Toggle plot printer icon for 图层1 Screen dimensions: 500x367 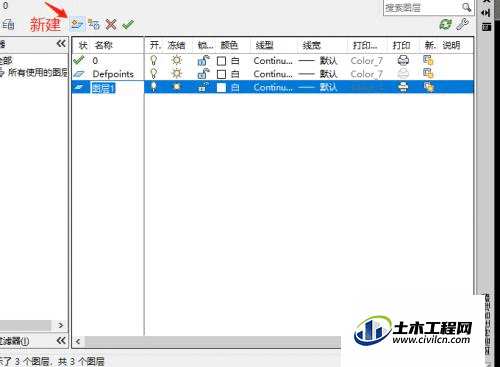pos(403,87)
